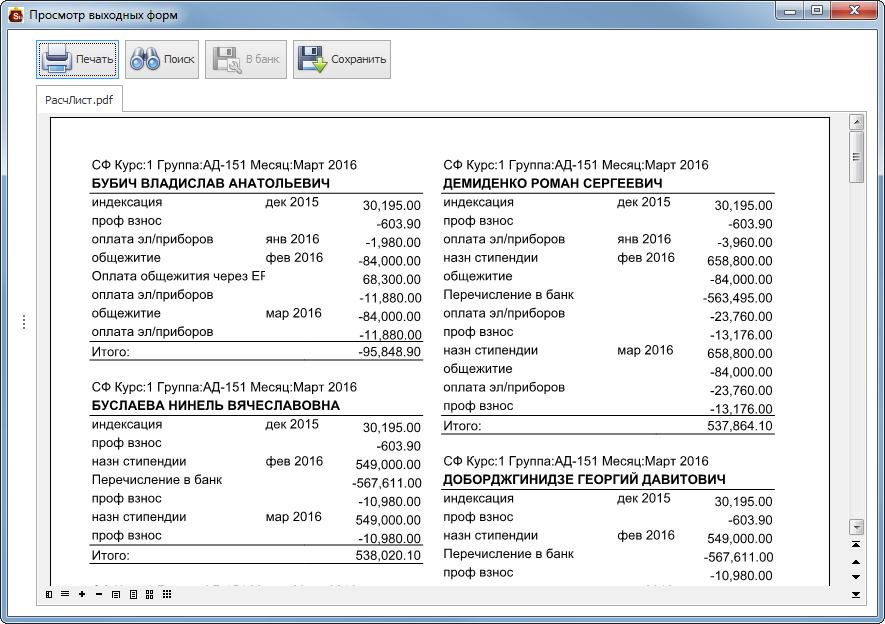
Task: Click 'янв 2016' in Бубич slip
Action: point(292,239)
